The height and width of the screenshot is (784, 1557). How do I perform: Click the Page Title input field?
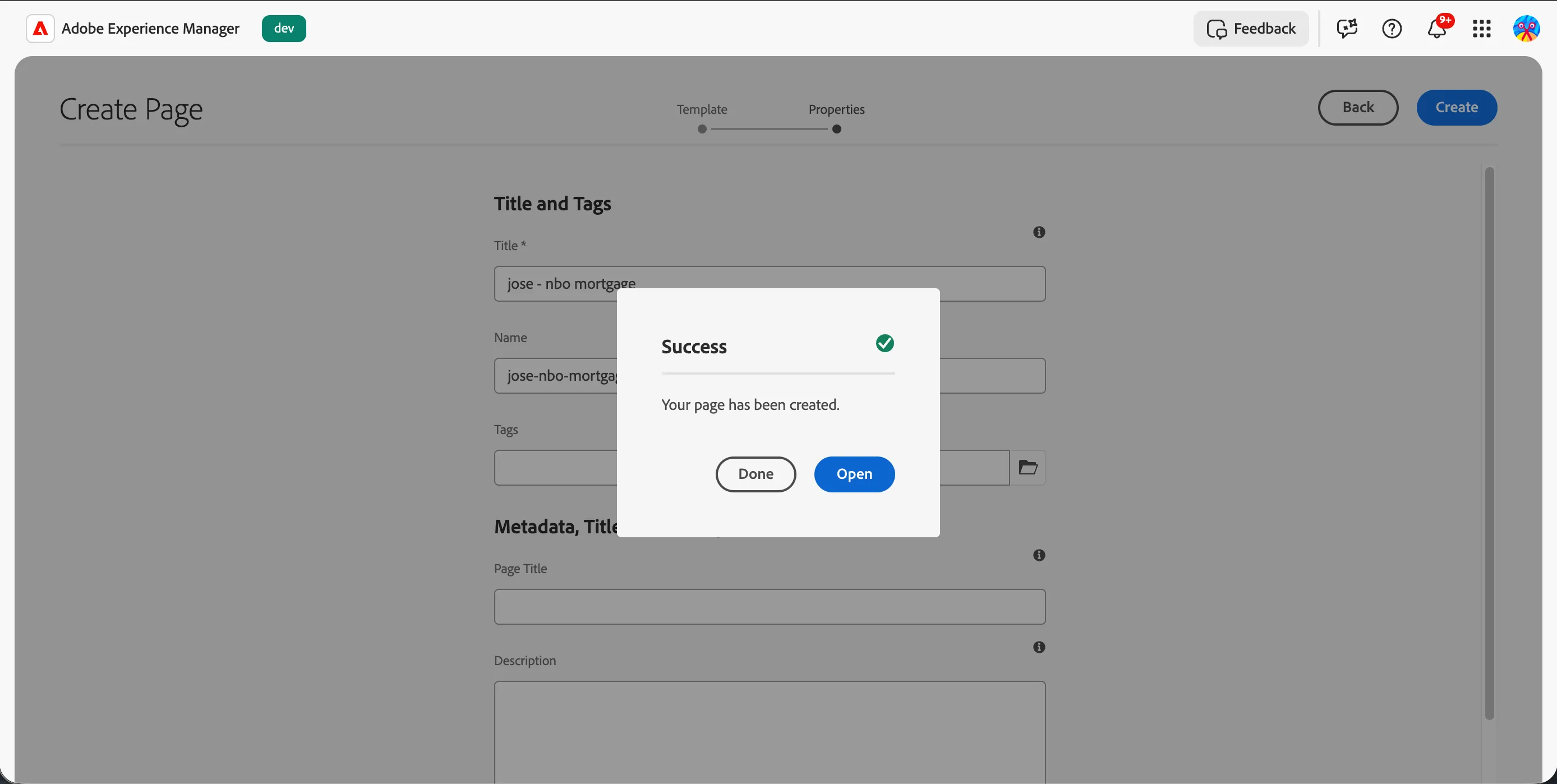tap(770, 606)
